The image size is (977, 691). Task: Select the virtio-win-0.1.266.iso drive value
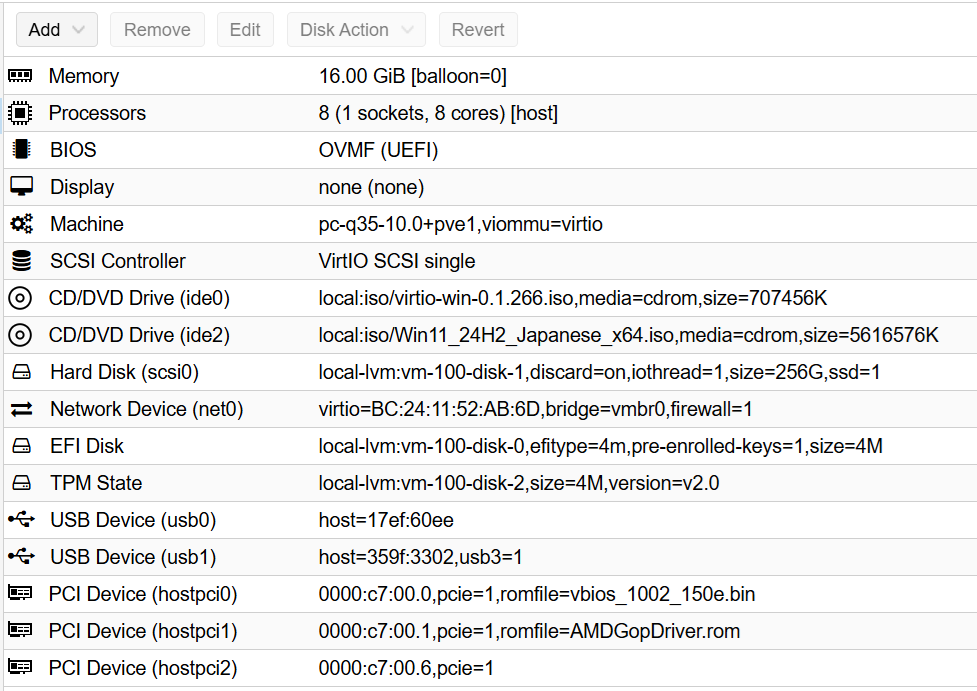(573, 298)
